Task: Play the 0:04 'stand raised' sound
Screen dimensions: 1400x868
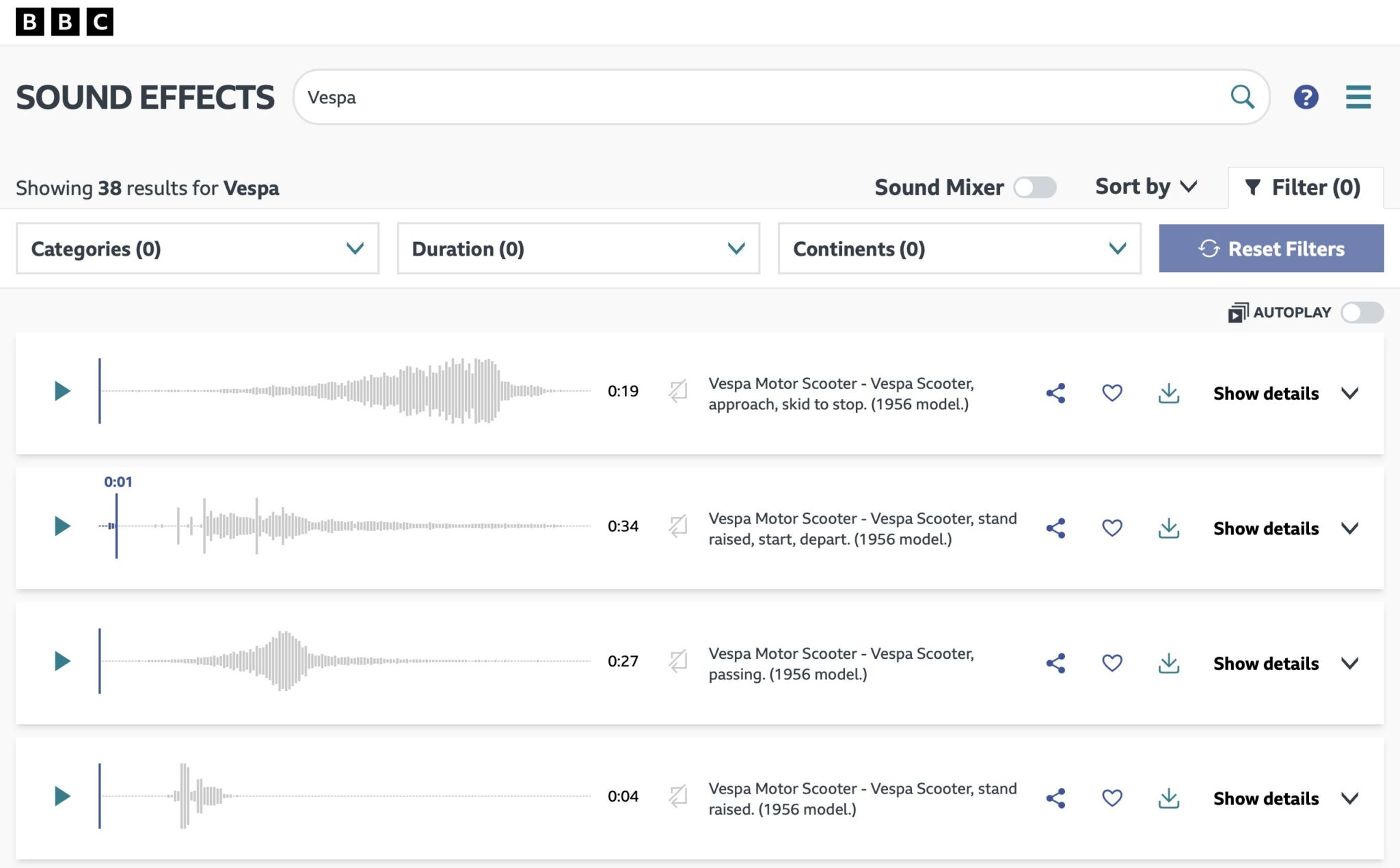Action: [x=62, y=796]
